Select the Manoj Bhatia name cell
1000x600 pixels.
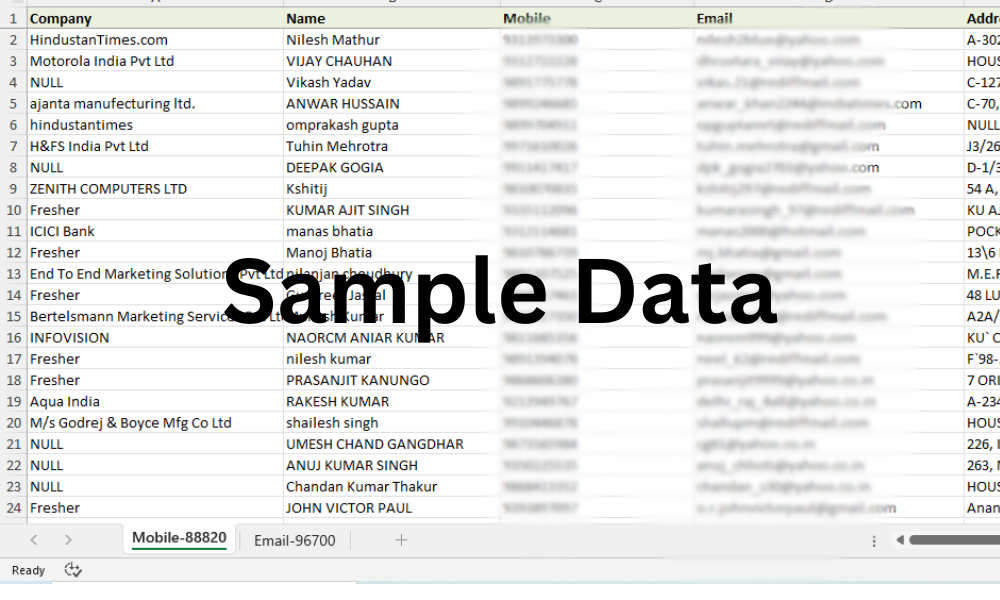click(392, 252)
